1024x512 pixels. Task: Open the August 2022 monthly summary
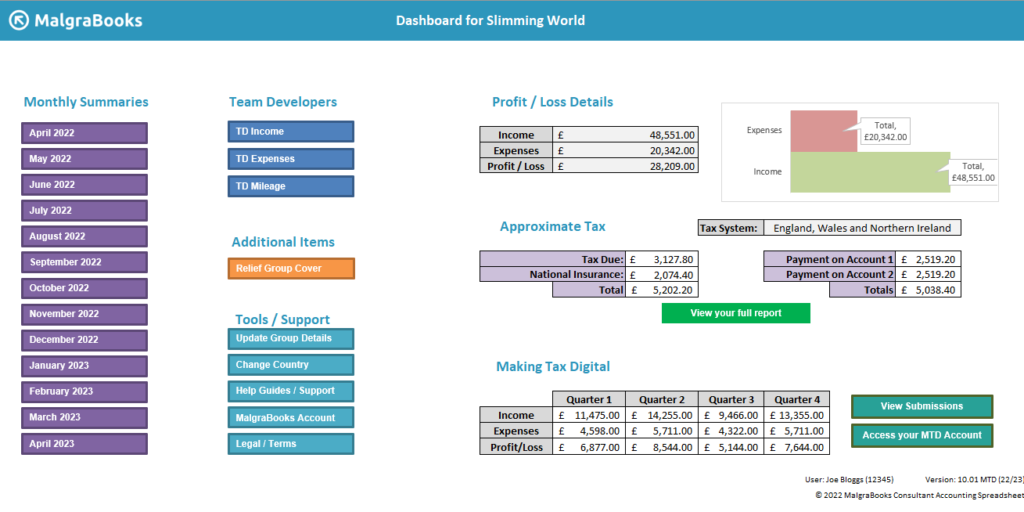click(x=84, y=236)
